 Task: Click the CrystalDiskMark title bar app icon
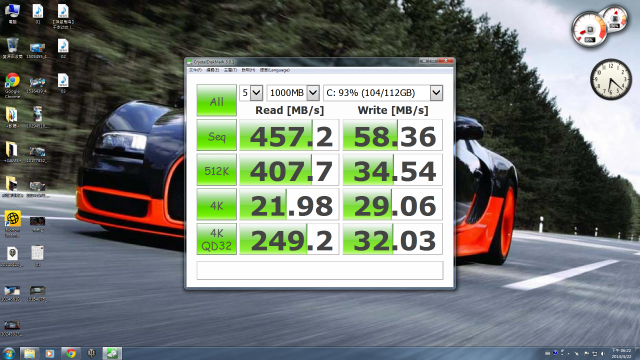click(189, 62)
